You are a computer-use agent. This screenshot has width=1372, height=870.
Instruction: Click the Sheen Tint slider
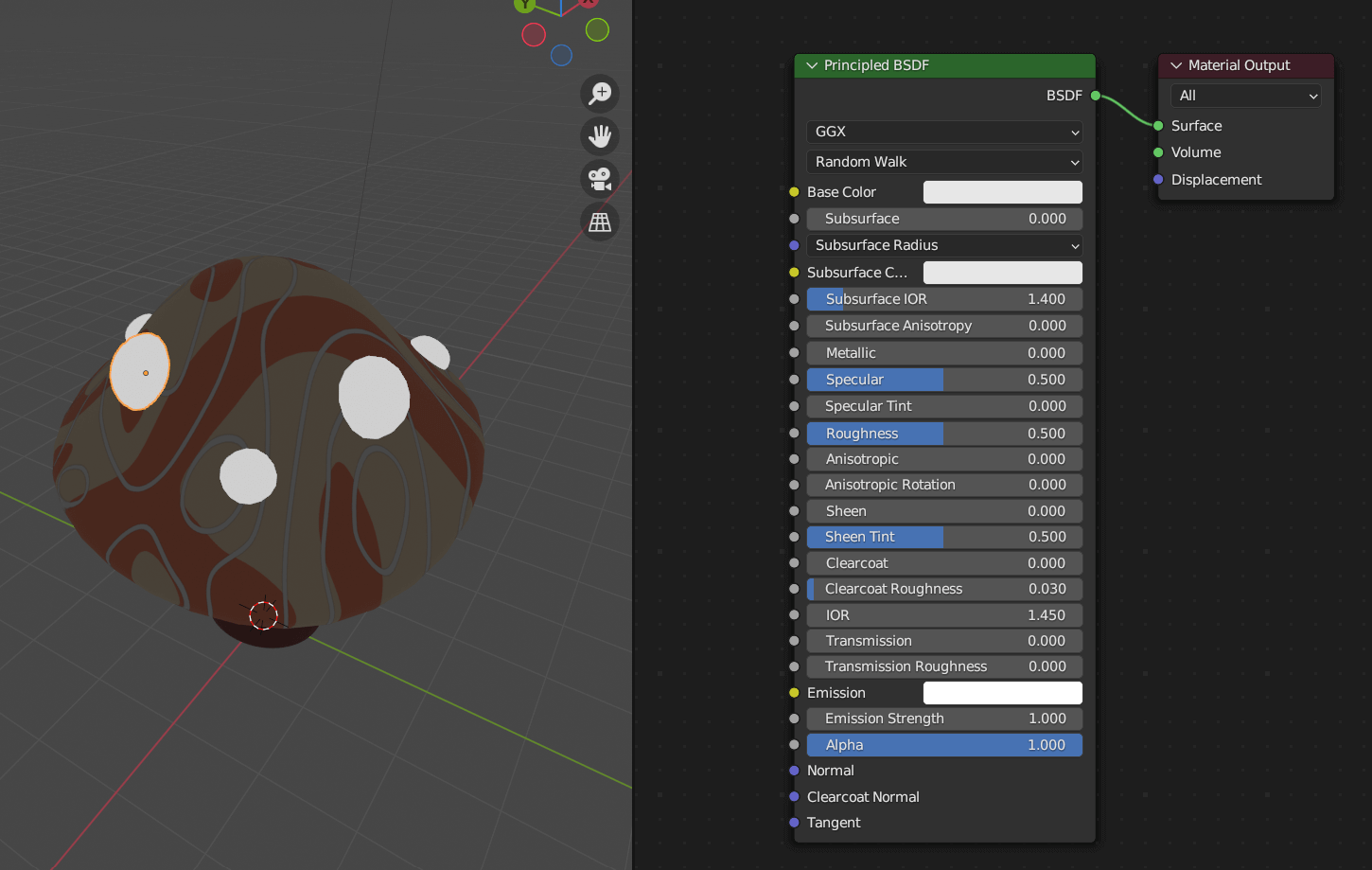point(944,537)
